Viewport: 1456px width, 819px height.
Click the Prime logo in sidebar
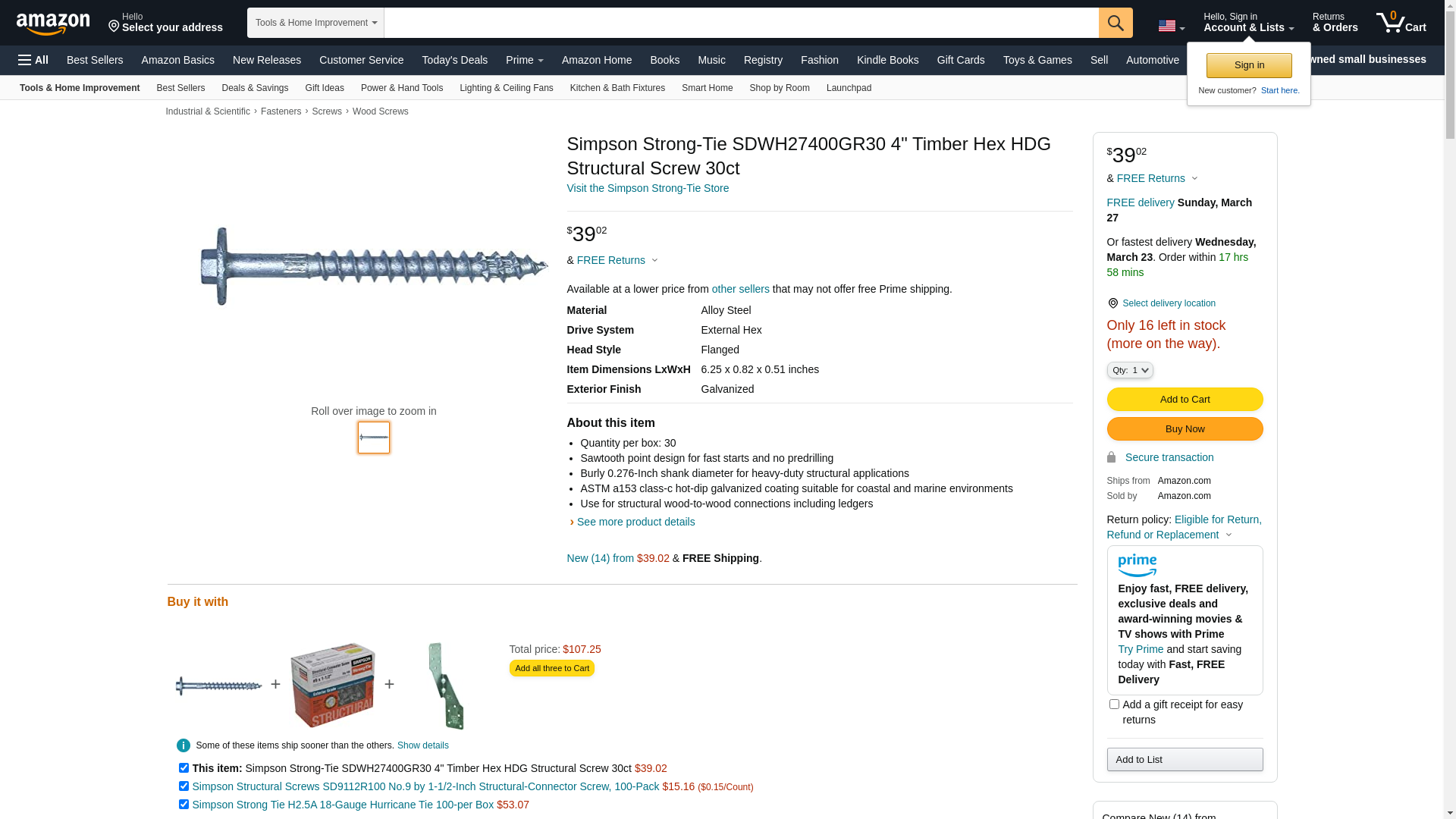tap(1137, 566)
